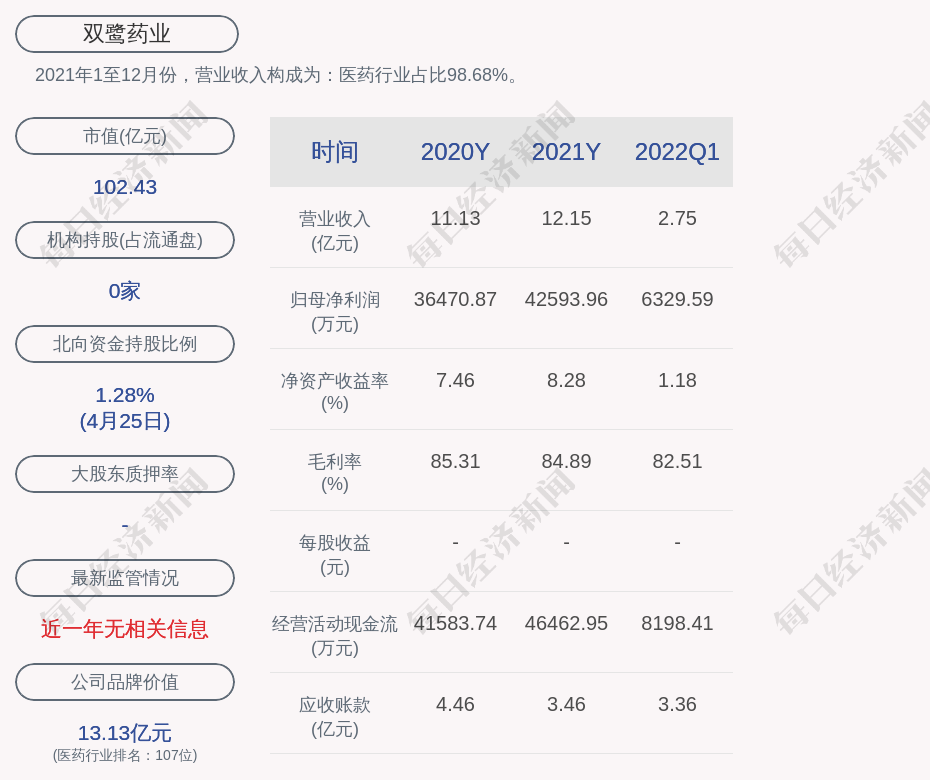
Task: Click the 时间 column header
Action: click(335, 152)
